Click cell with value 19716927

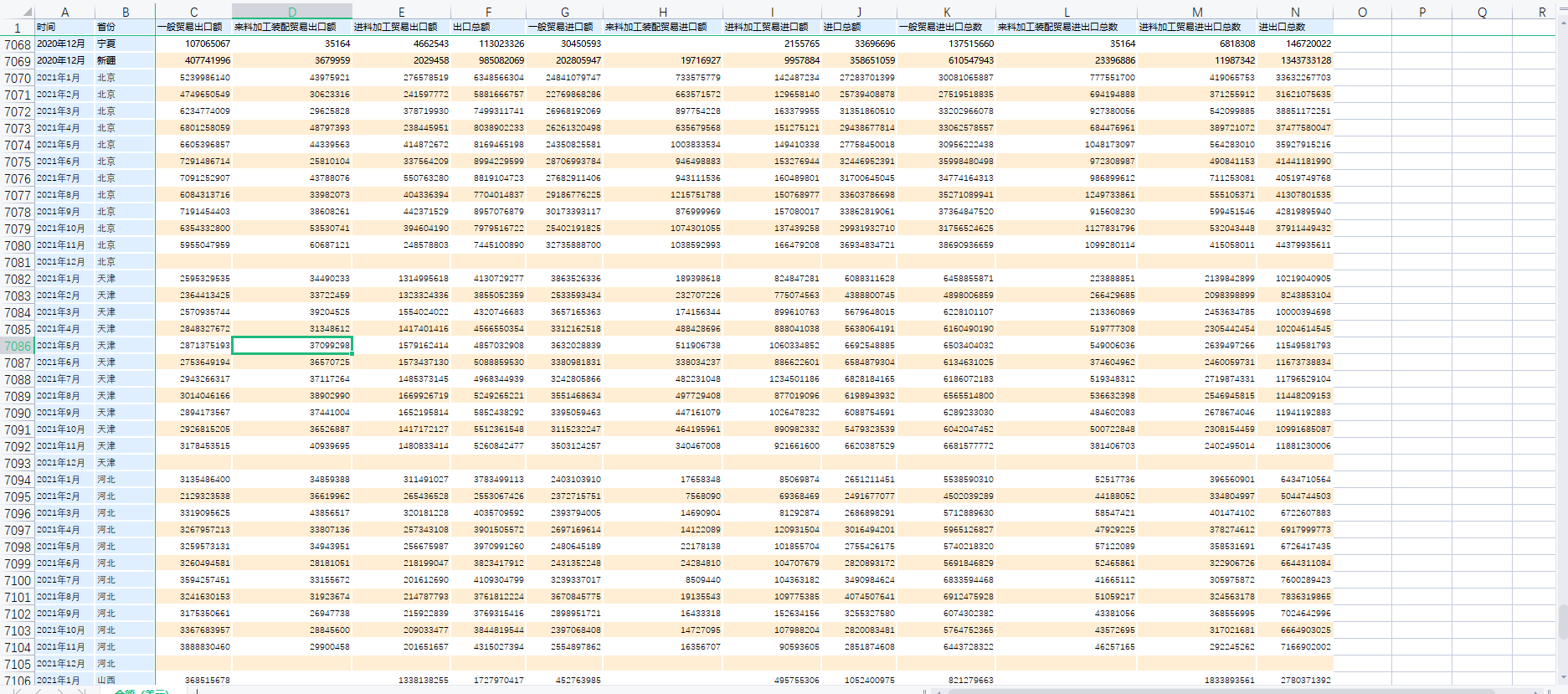(x=662, y=60)
